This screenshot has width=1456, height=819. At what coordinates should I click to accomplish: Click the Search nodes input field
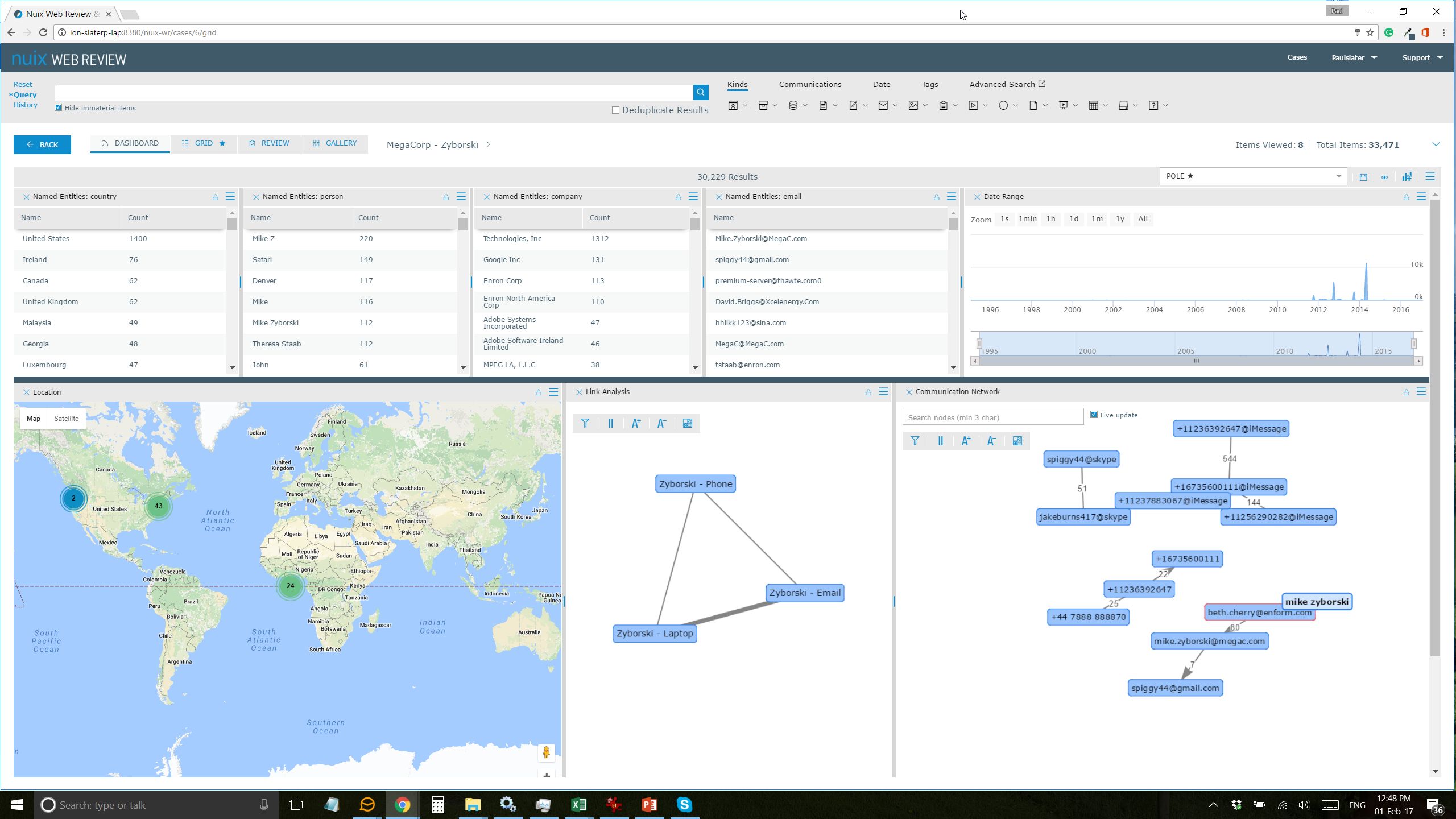[x=992, y=417]
